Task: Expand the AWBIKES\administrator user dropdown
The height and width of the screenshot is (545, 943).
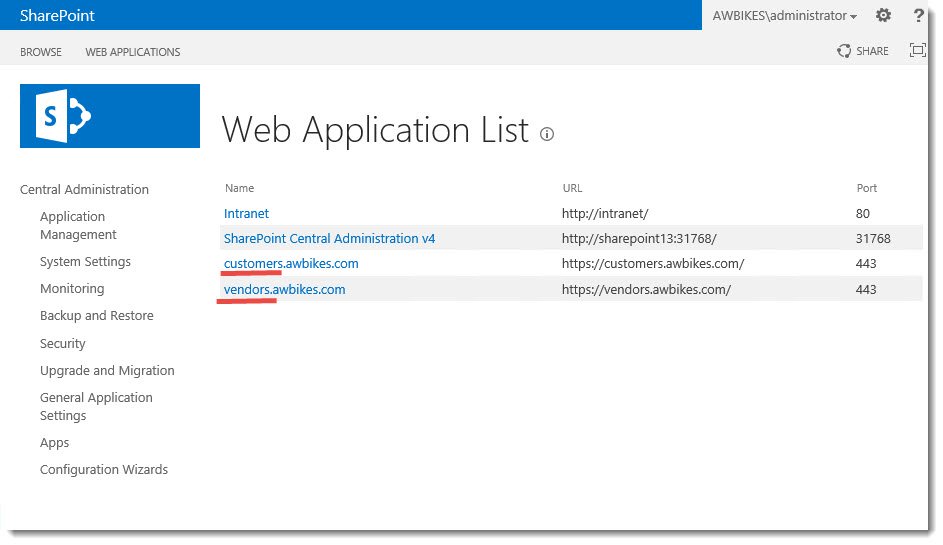Action: click(784, 16)
